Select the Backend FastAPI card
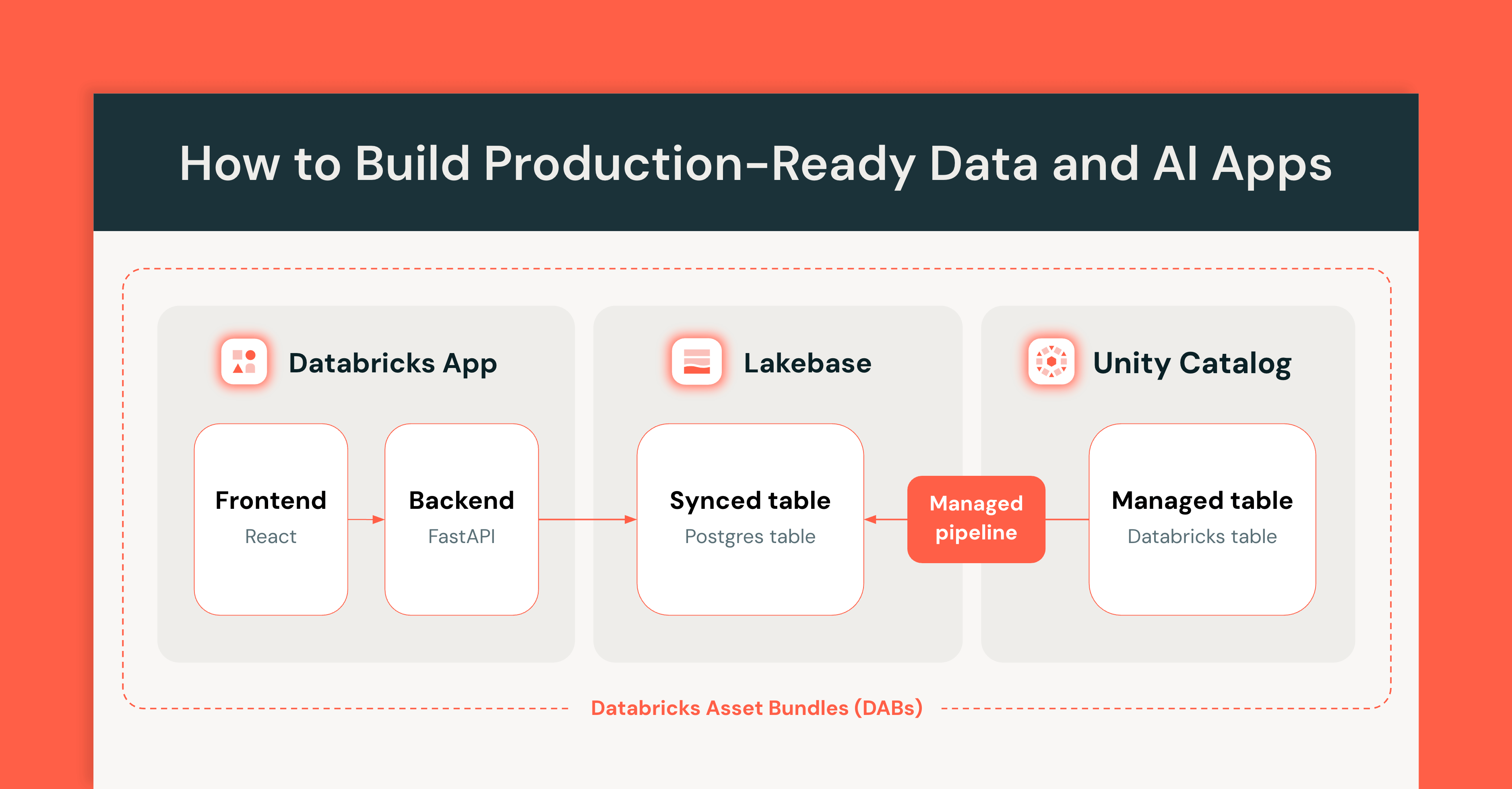Viewport: 1512px width, 789px height. [x=462, y=520]
